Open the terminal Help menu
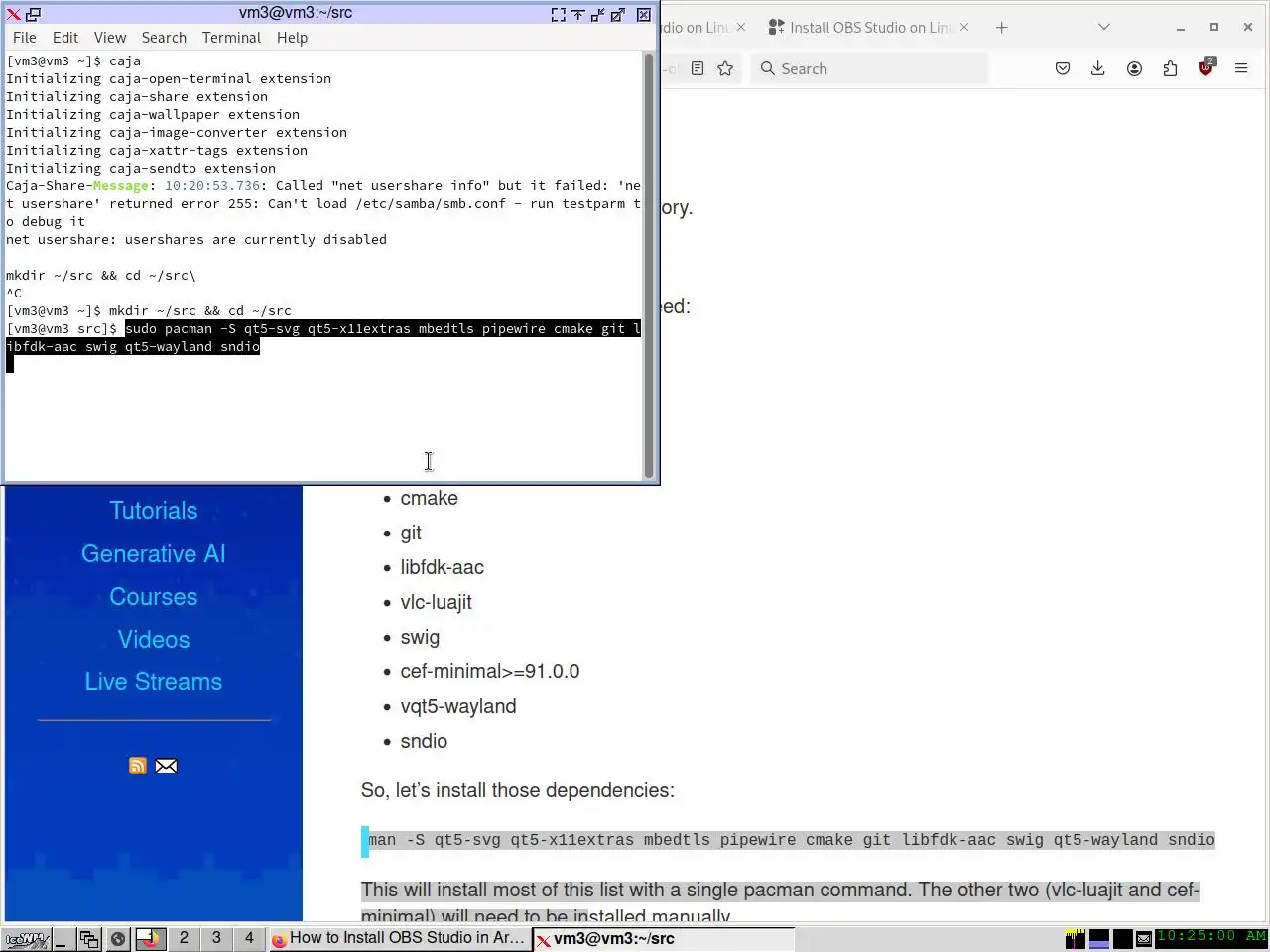The width and height of the screenshot is (1270, 952). (292, 38)
